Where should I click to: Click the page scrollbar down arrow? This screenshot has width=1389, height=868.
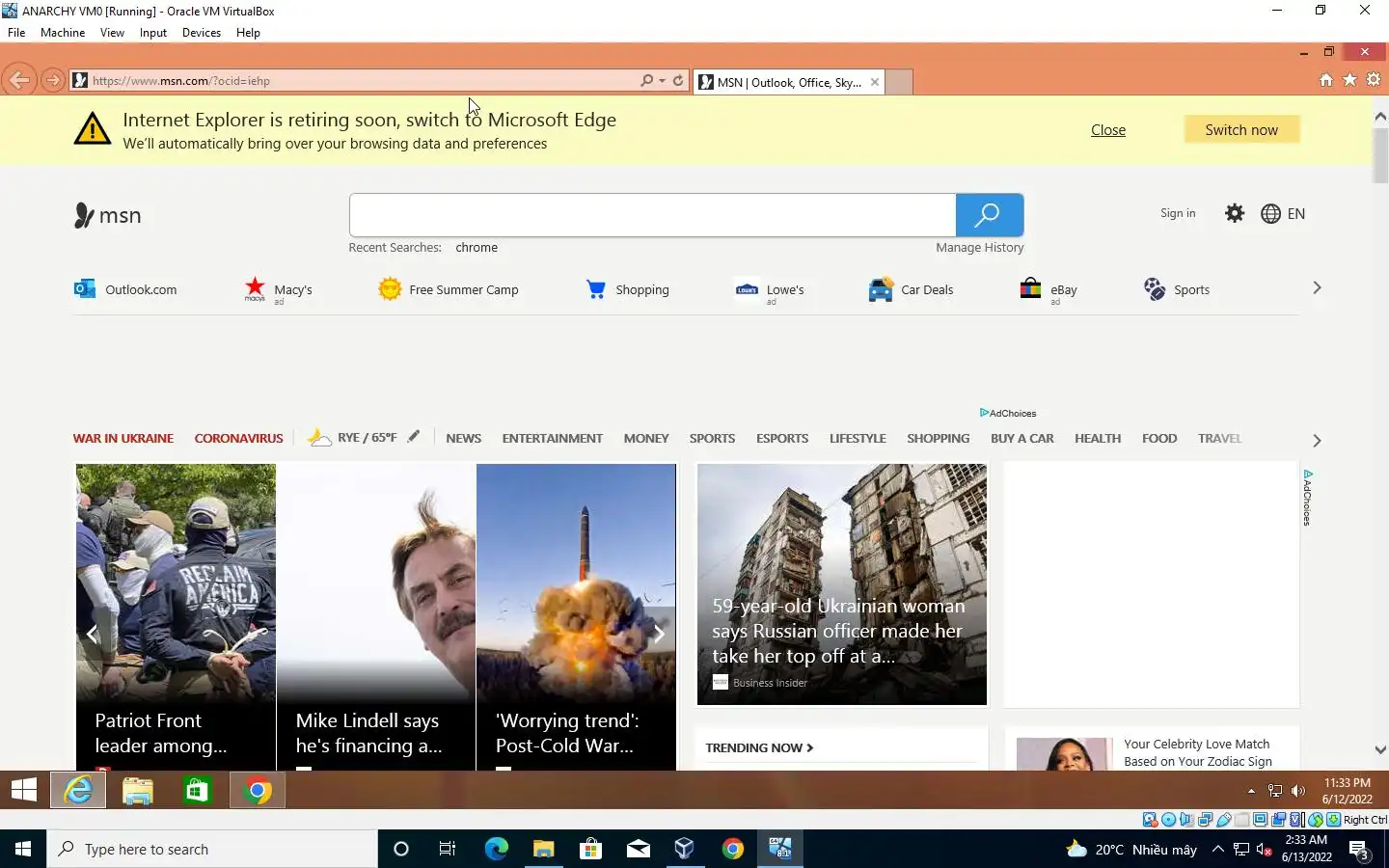[x=1380, y=749]
